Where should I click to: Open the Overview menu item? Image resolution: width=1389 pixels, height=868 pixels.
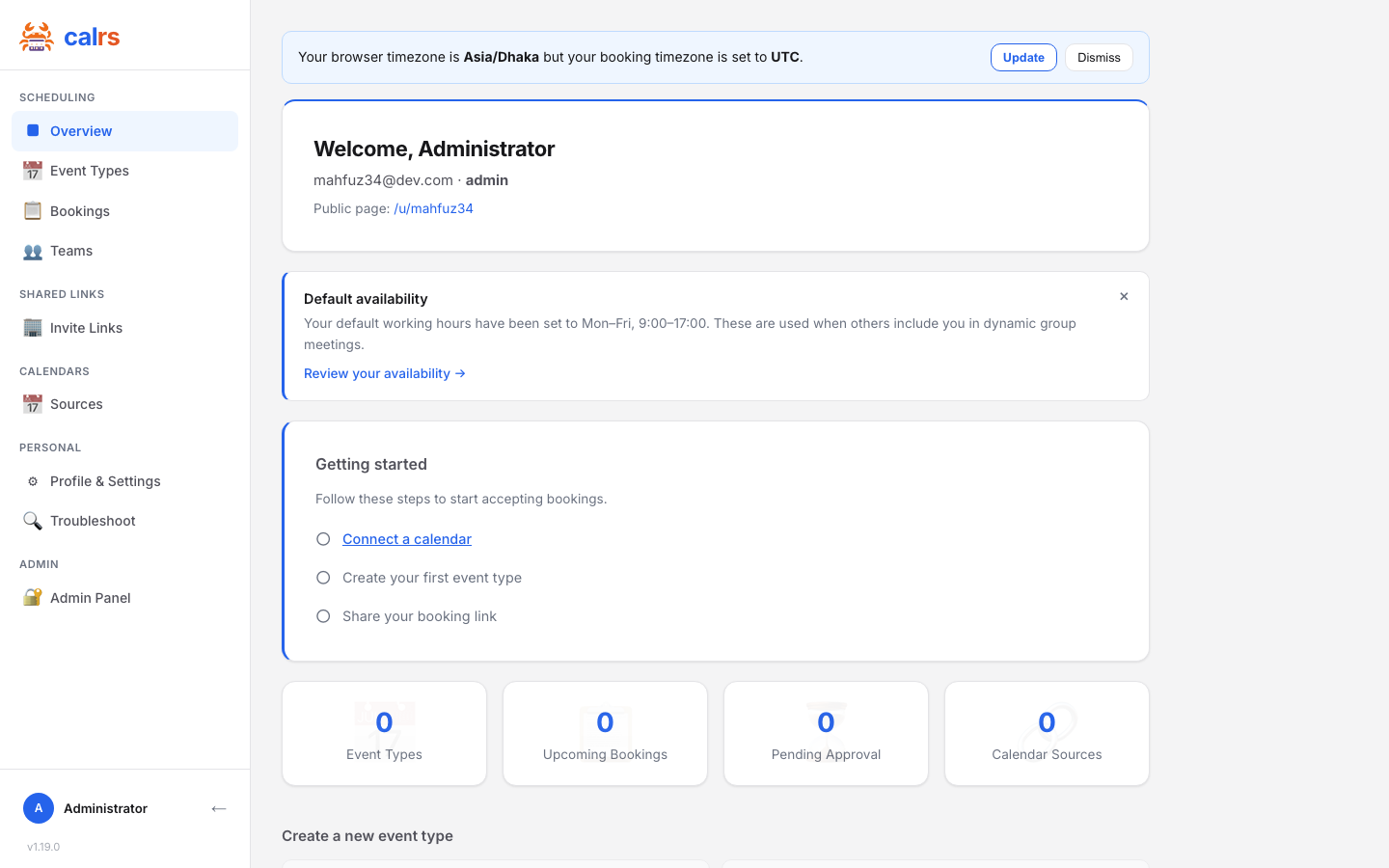coord(124,131)
